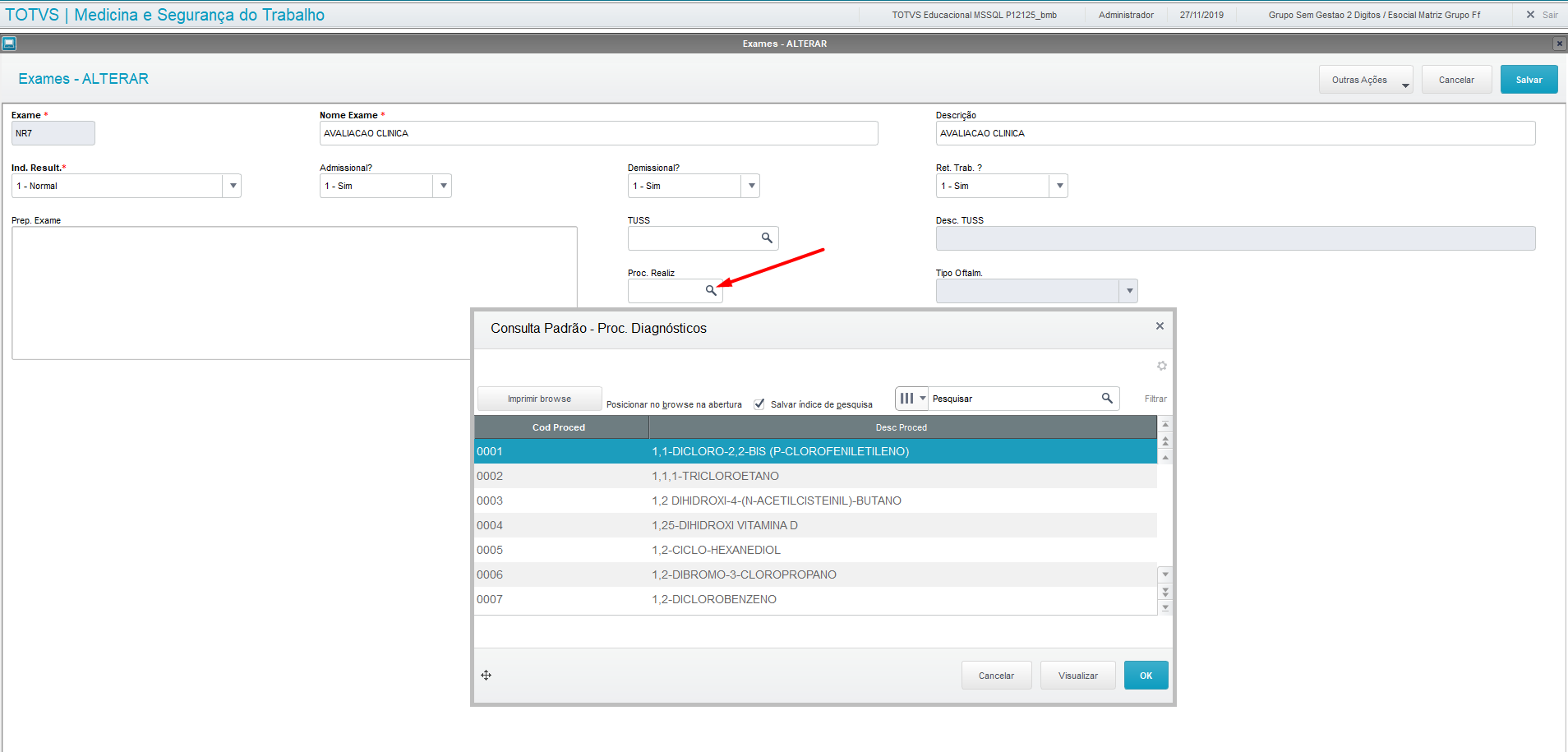This screenshot has height=752, width=1568.
Task: Click the Administrador user label in header
Action: coord(1126,15)
